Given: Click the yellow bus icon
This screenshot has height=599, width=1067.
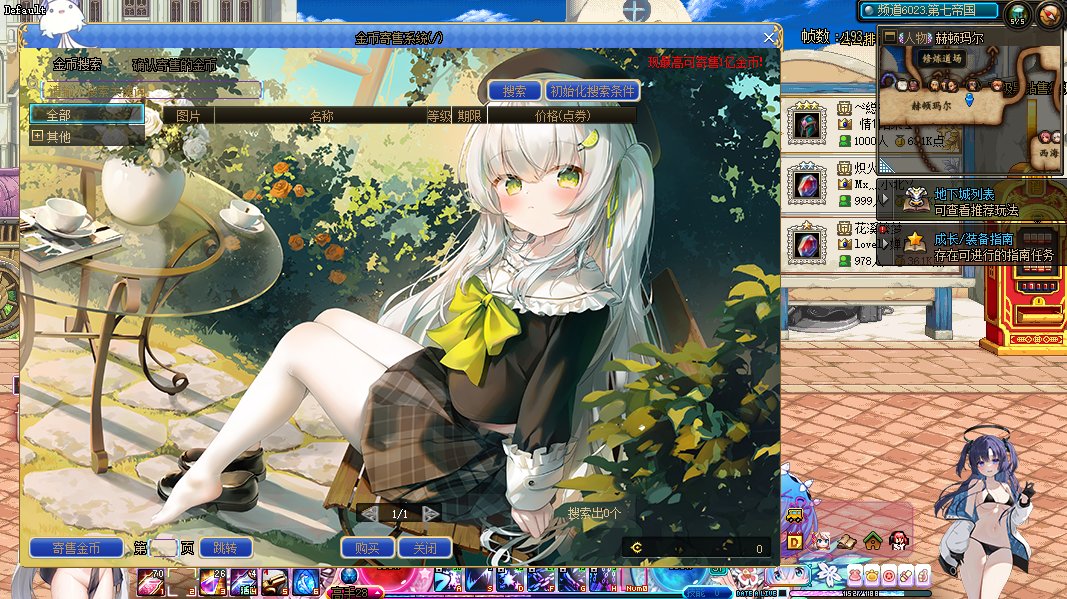Looking at the screenshot, I should [794, 516].
